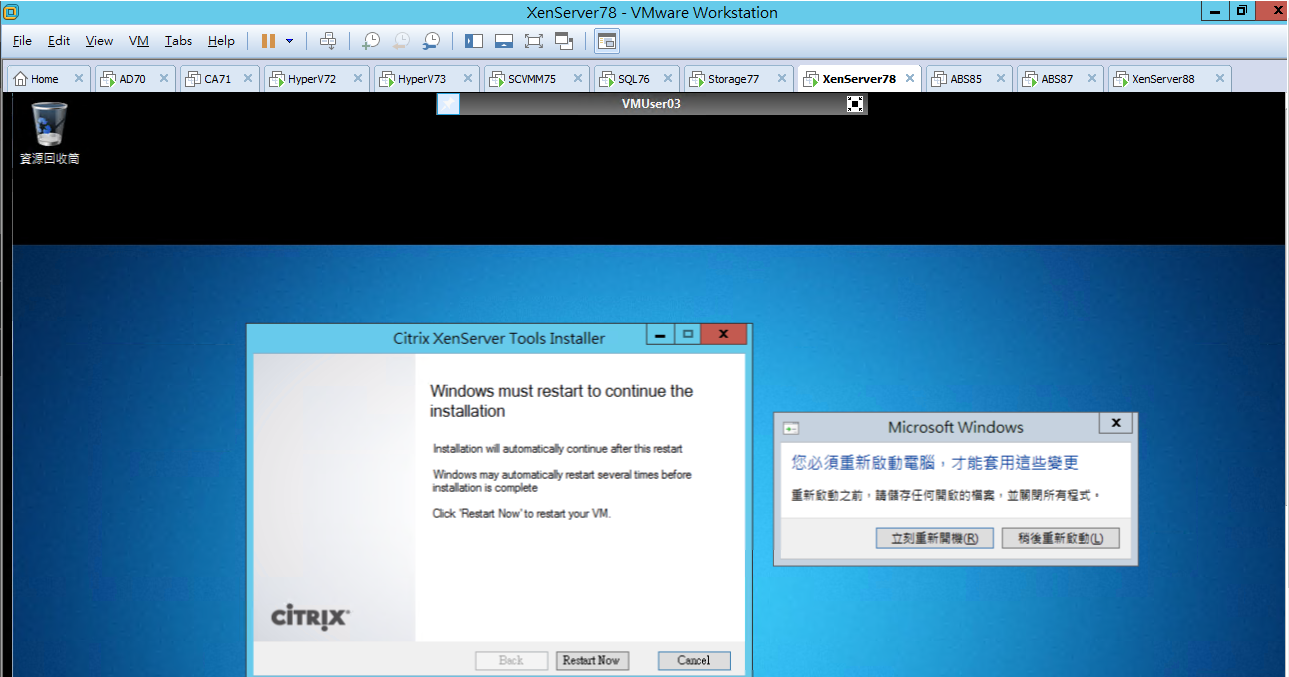Switch to the Storage77 tab
1289x677 pixels.
pyautogui.click(x=733, y=79)
